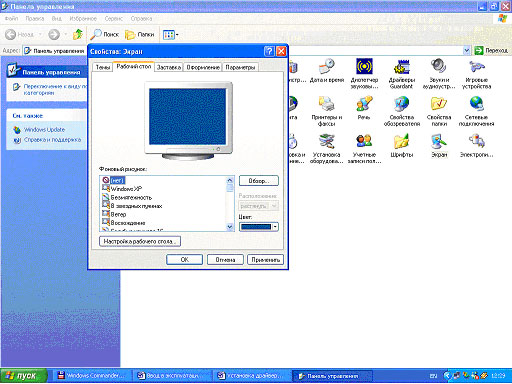Open the Правка menu

click(x=35, y=18)
